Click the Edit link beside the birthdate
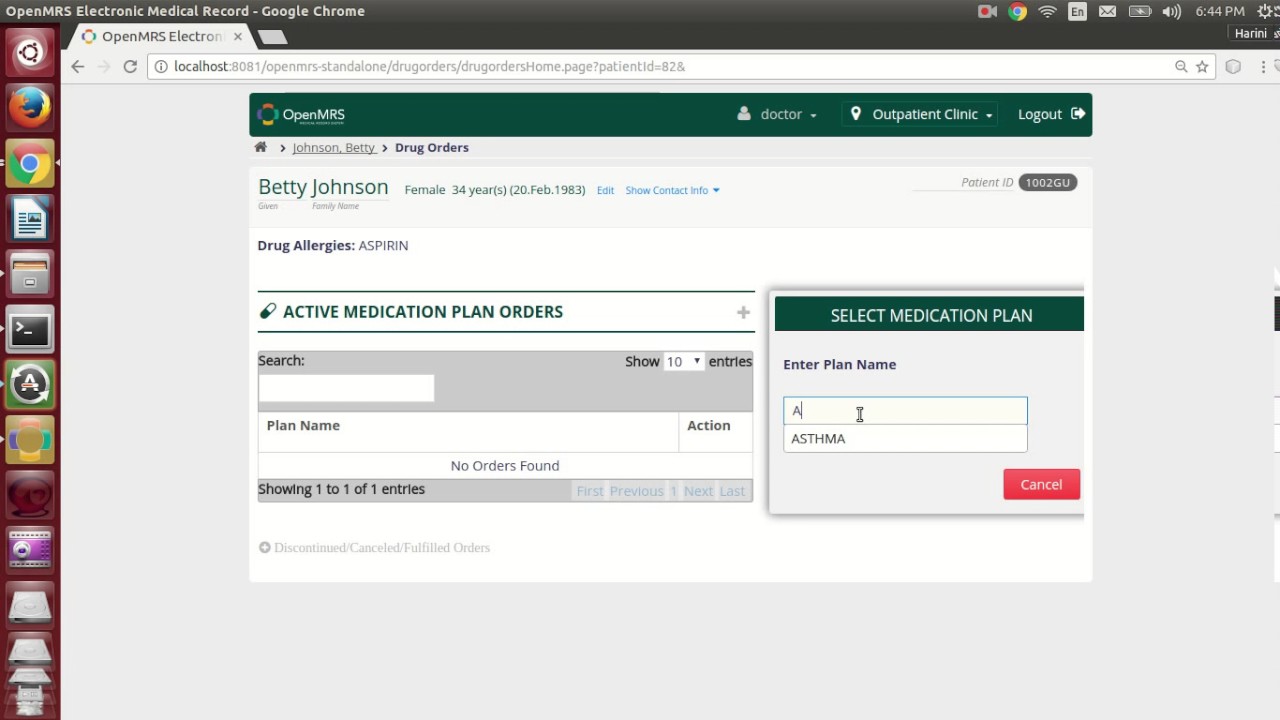This screenshot has height=720, width=1280. pyautogui.click(x=605, y=190)
